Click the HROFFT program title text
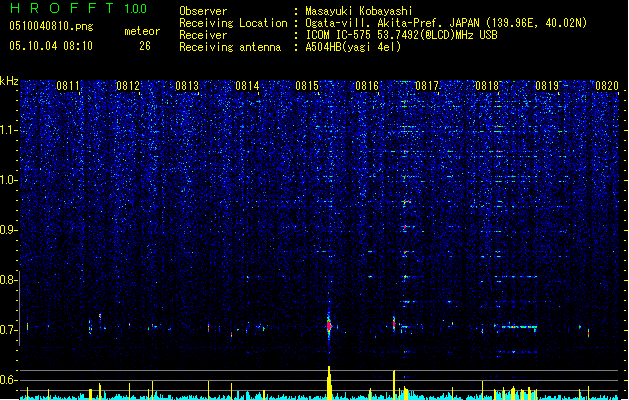629x400 pixels. click(62, 8)
